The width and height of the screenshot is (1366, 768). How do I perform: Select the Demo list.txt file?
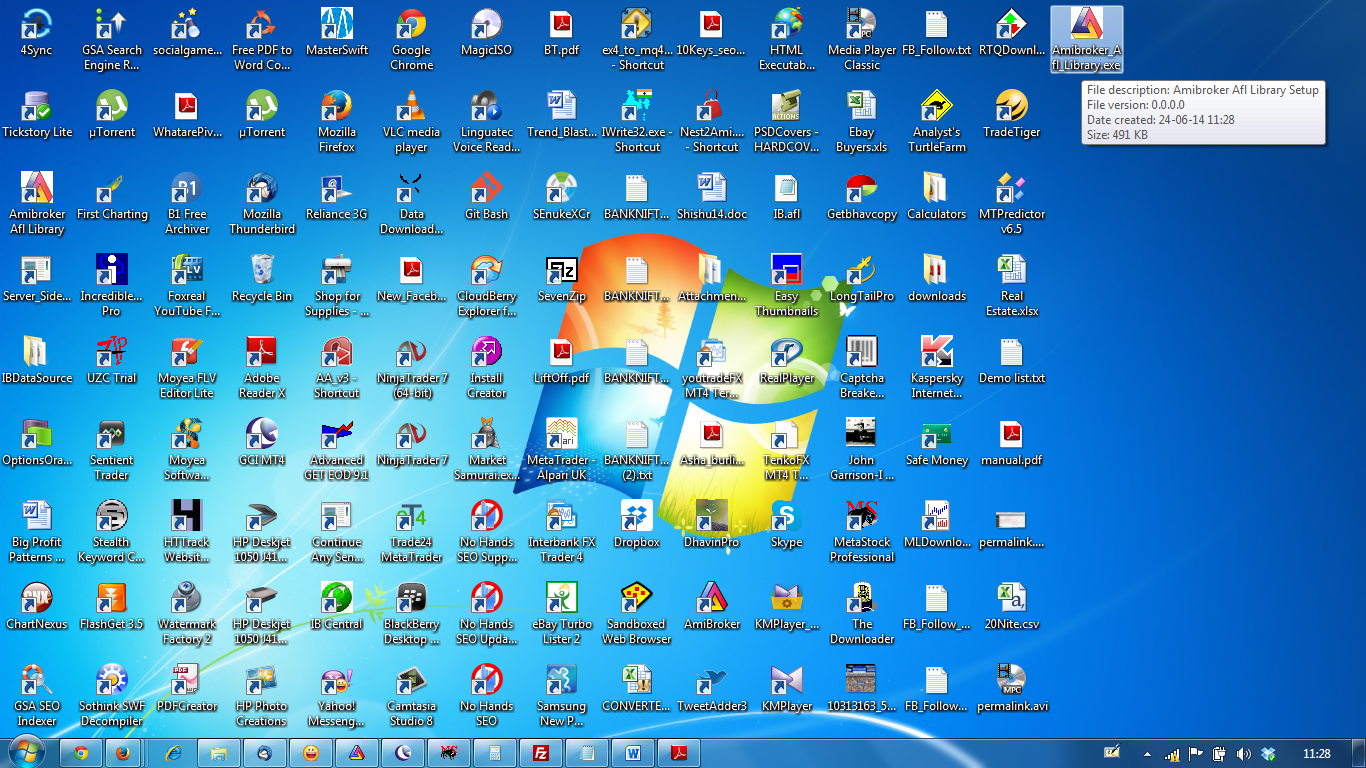pos(1012,360)
